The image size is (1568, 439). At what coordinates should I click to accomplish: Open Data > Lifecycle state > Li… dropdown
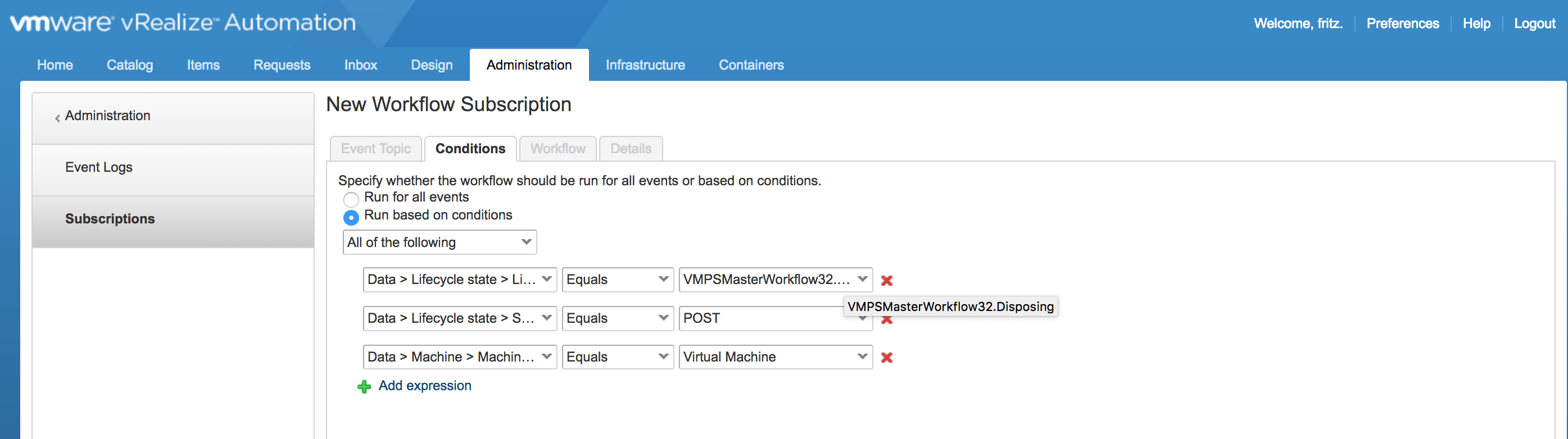(460, 280)
